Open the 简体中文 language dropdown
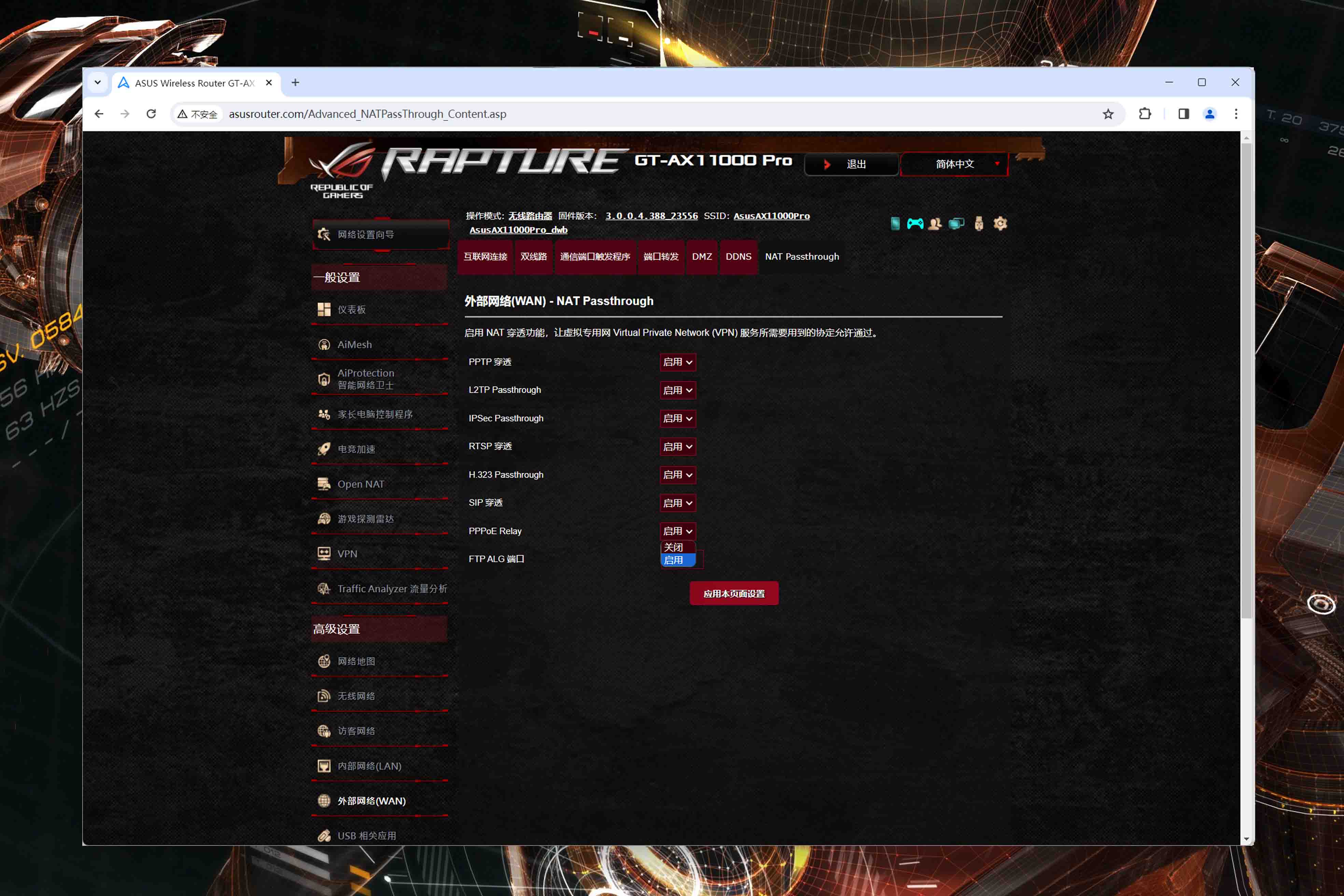Image resolution: width=1344 pixels, height=896 pixels. (x=954, y=164)
